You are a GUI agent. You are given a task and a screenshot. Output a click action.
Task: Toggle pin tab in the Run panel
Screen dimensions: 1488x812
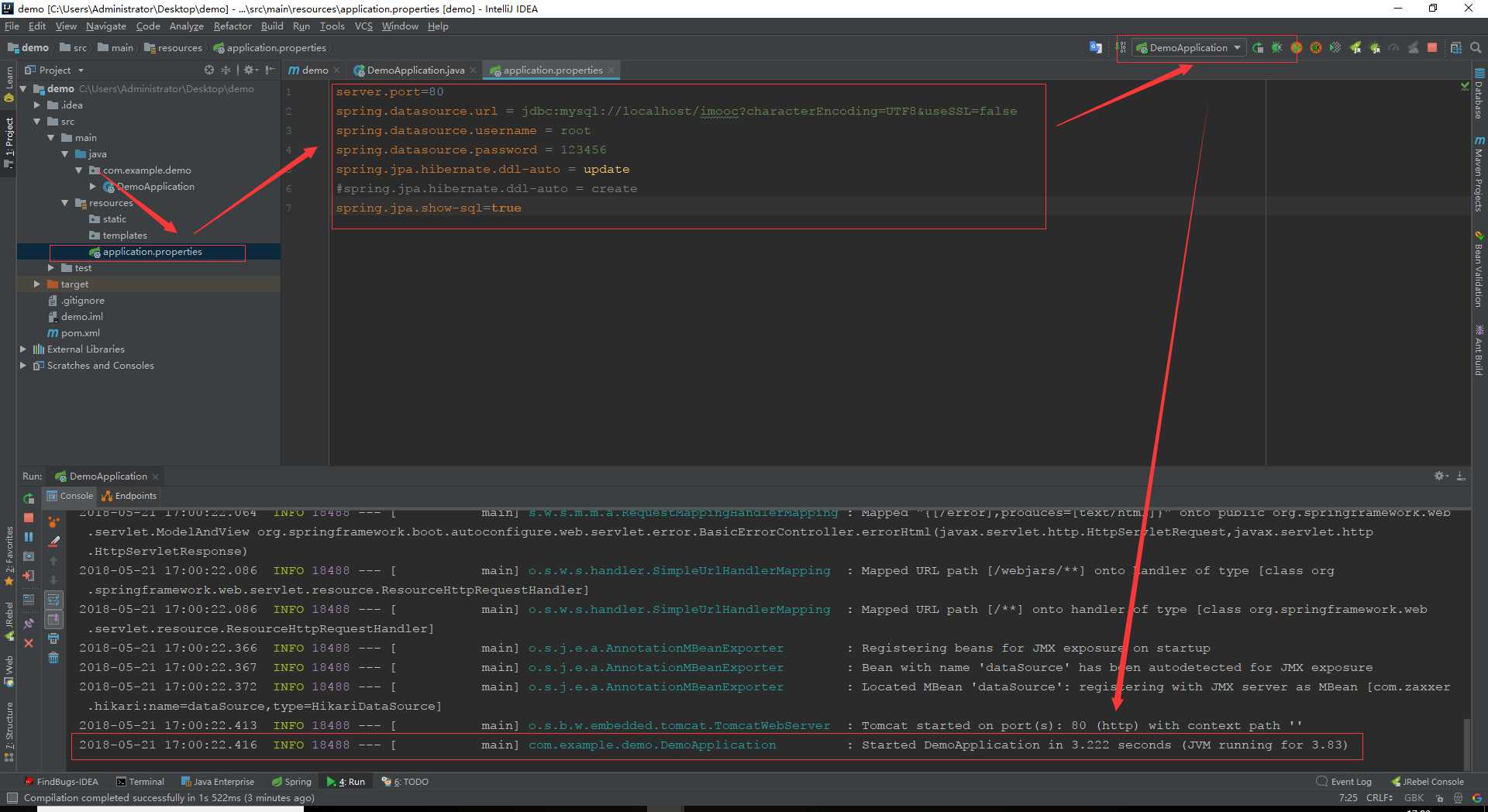pyautogui.click(x=29, y=623)
